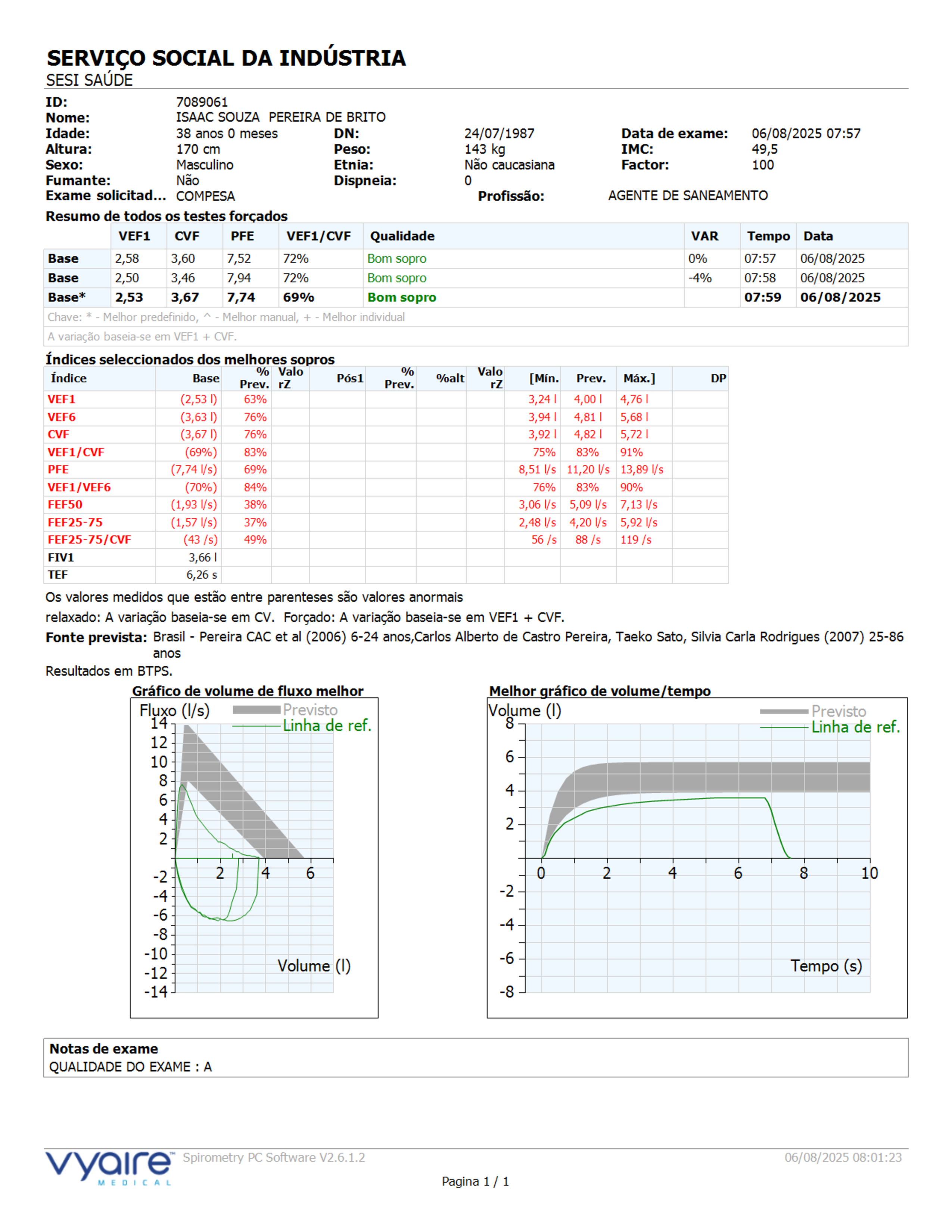The image size is (952, 1232).
Task: Click birth date 24/07/1987
Action: [499, 134]
